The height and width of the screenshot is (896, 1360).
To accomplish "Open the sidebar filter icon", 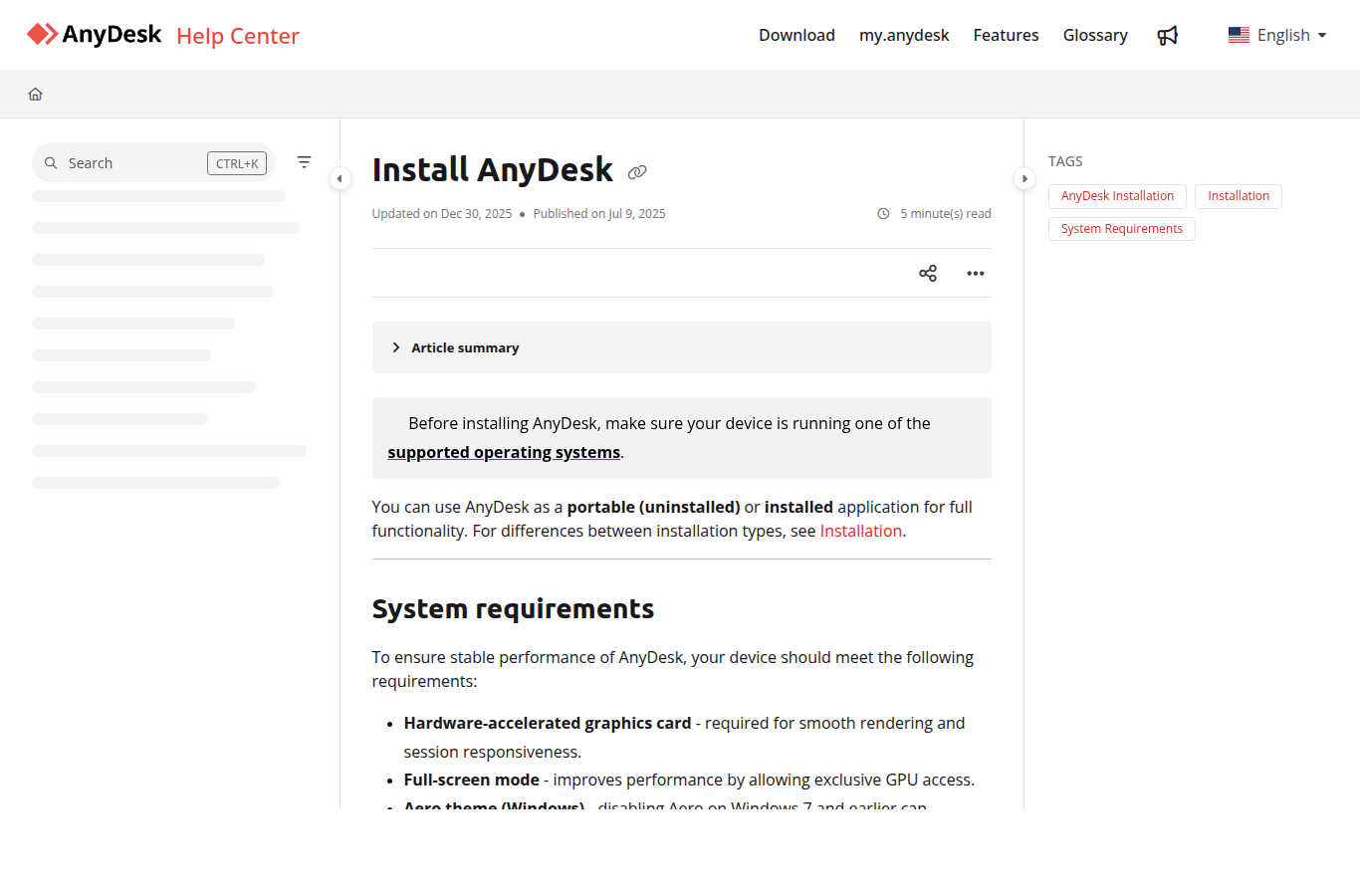I will (304, 162).
